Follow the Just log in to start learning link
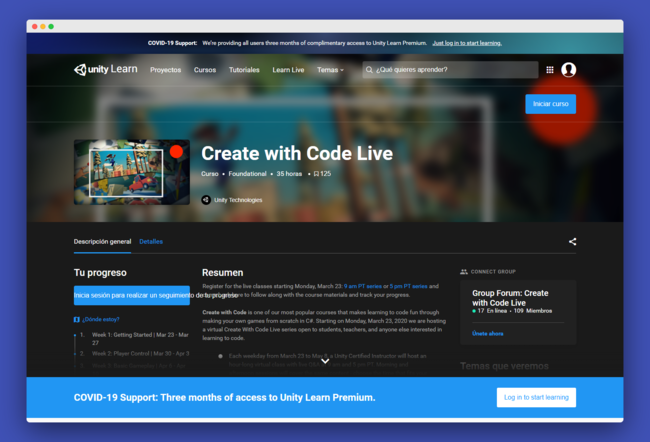This screenshot has width=650, height=442. coord(467,43)
